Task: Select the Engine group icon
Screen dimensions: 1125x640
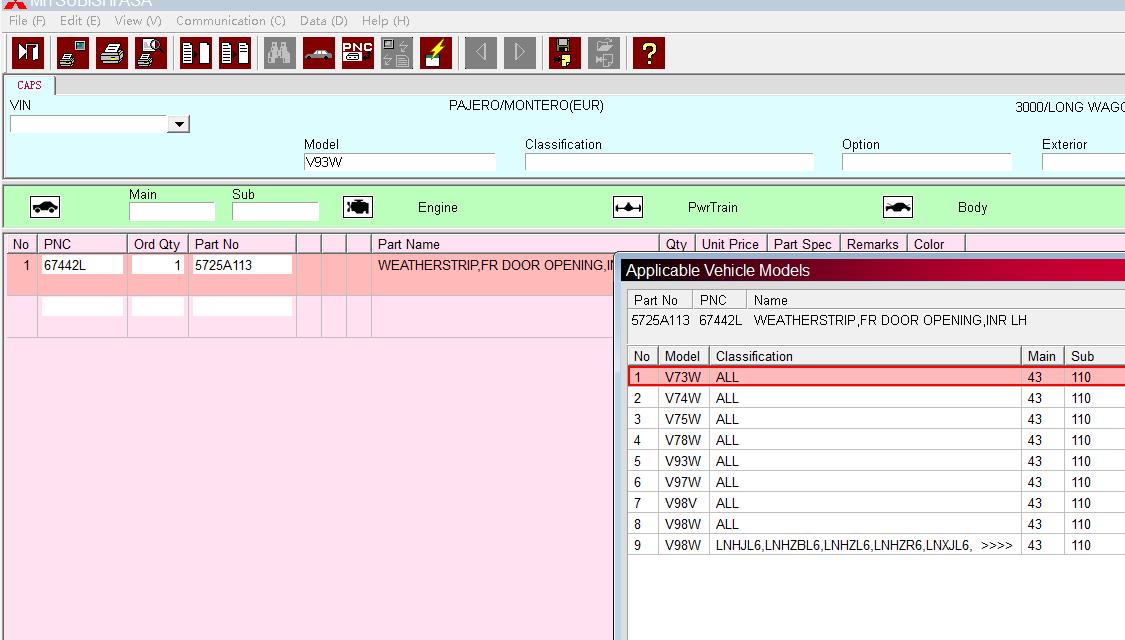Action: tap(357, 207)
